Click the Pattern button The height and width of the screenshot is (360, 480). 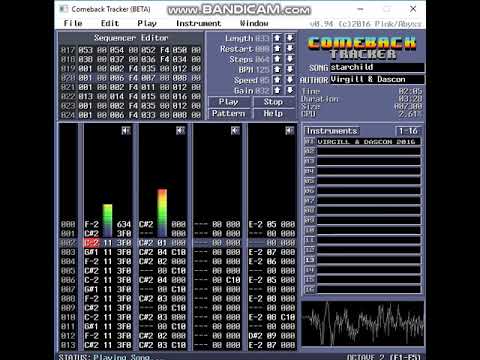(x=229, y=114)
